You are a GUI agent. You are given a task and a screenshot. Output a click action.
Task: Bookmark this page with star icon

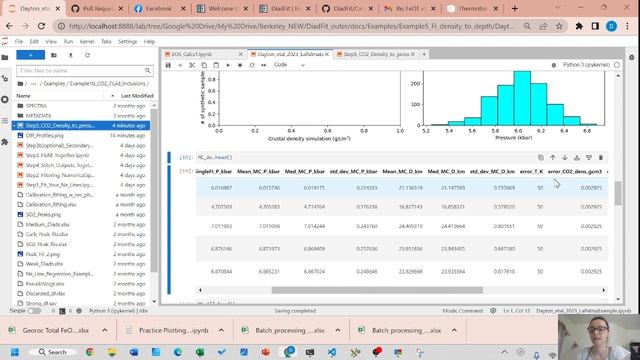click(559, 26)
